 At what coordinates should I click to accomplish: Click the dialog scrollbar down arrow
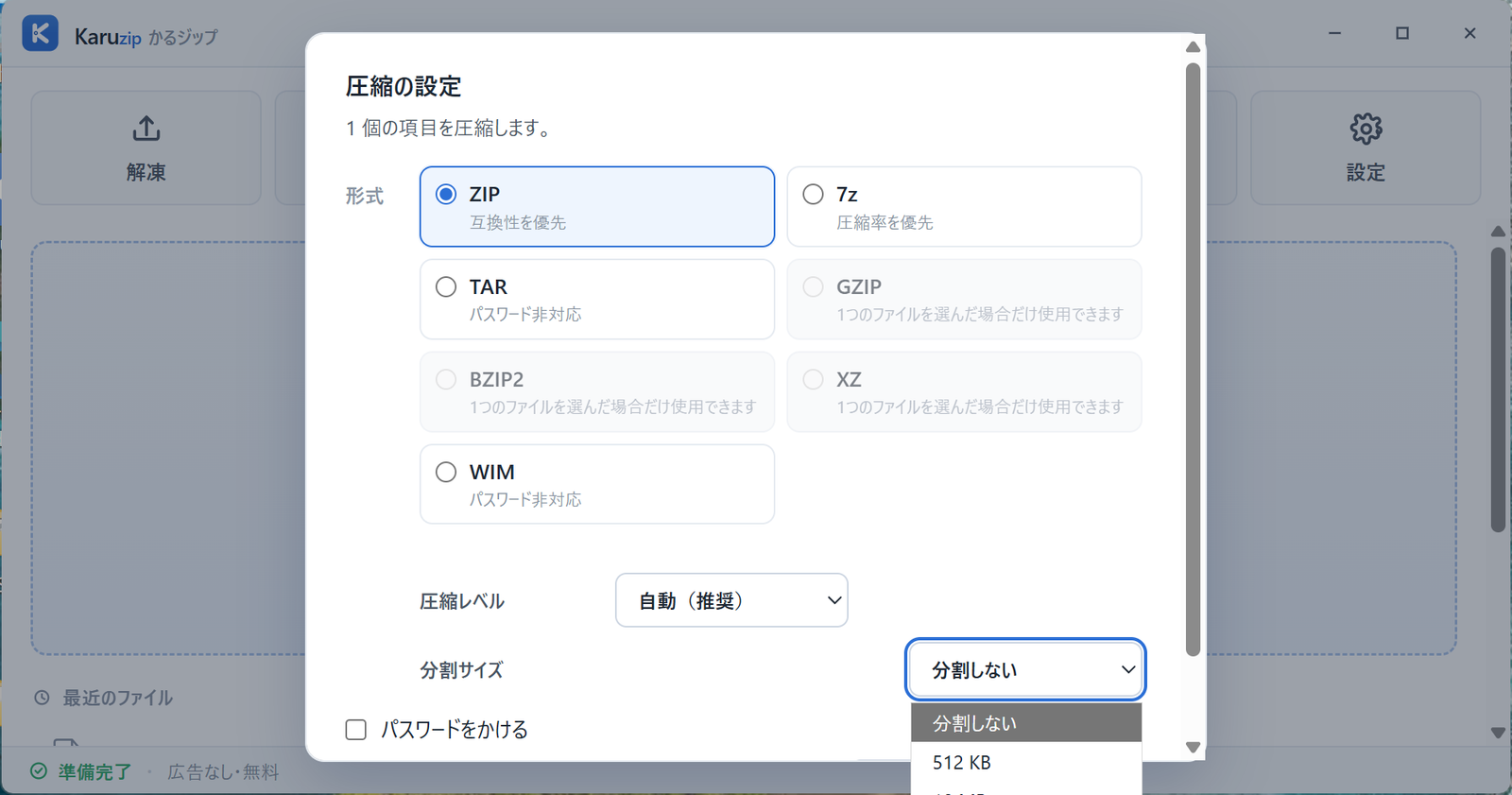click(1193, 748)
